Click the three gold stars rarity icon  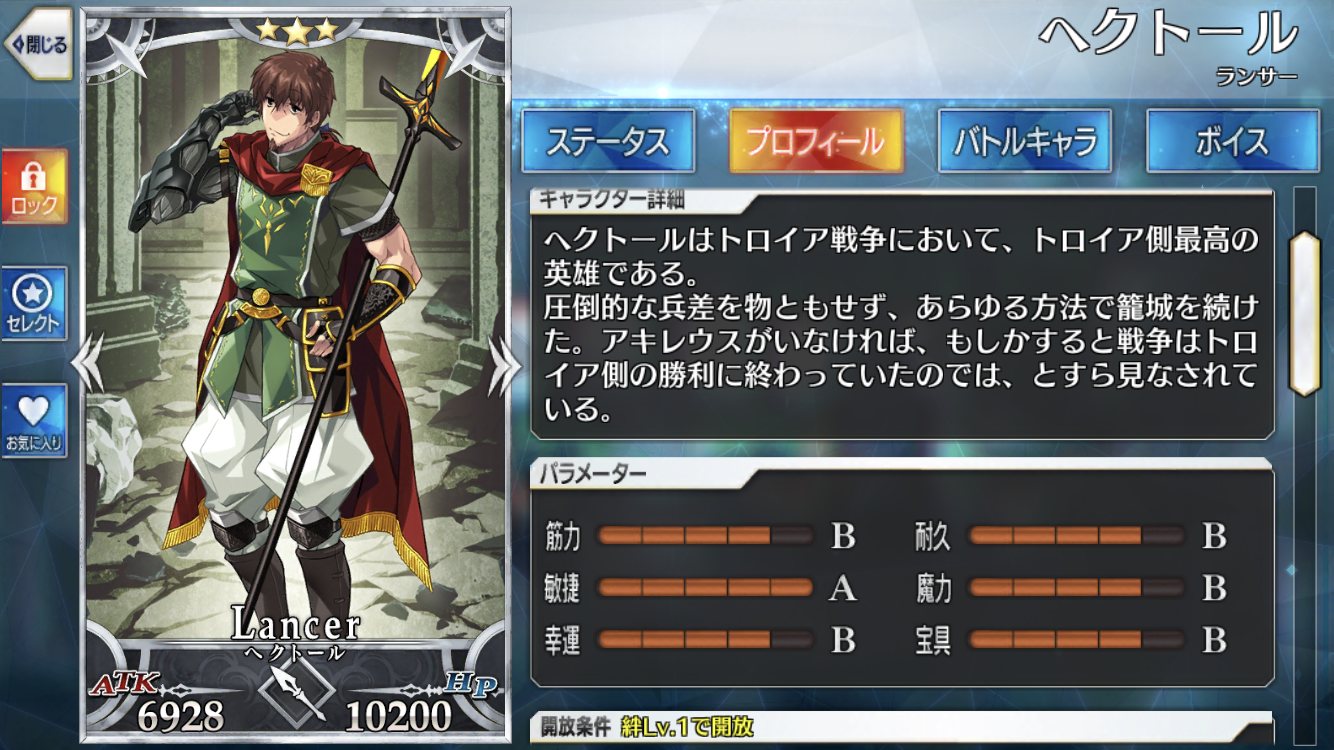click(297, 30)
